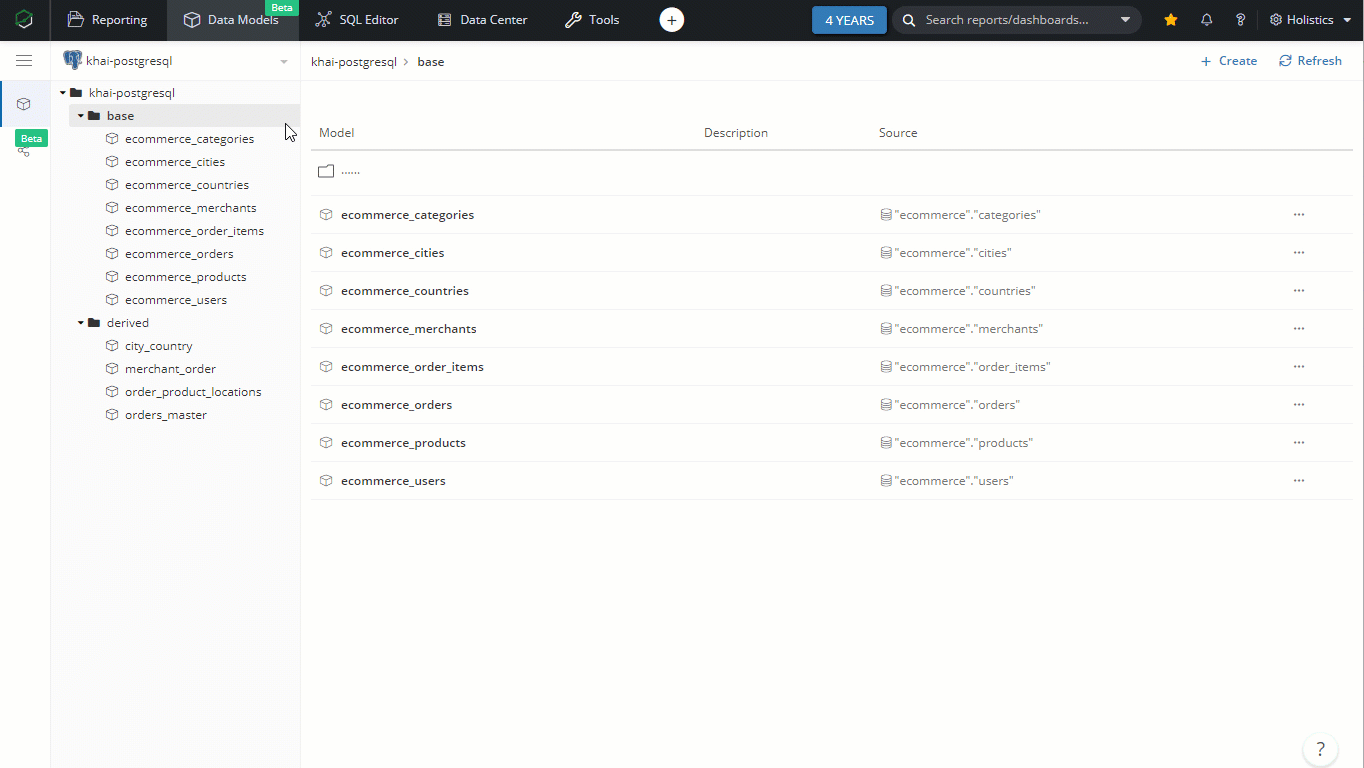Click the yellow star favorites icon
The image size is (1364, 768).
pos(1171,20)
